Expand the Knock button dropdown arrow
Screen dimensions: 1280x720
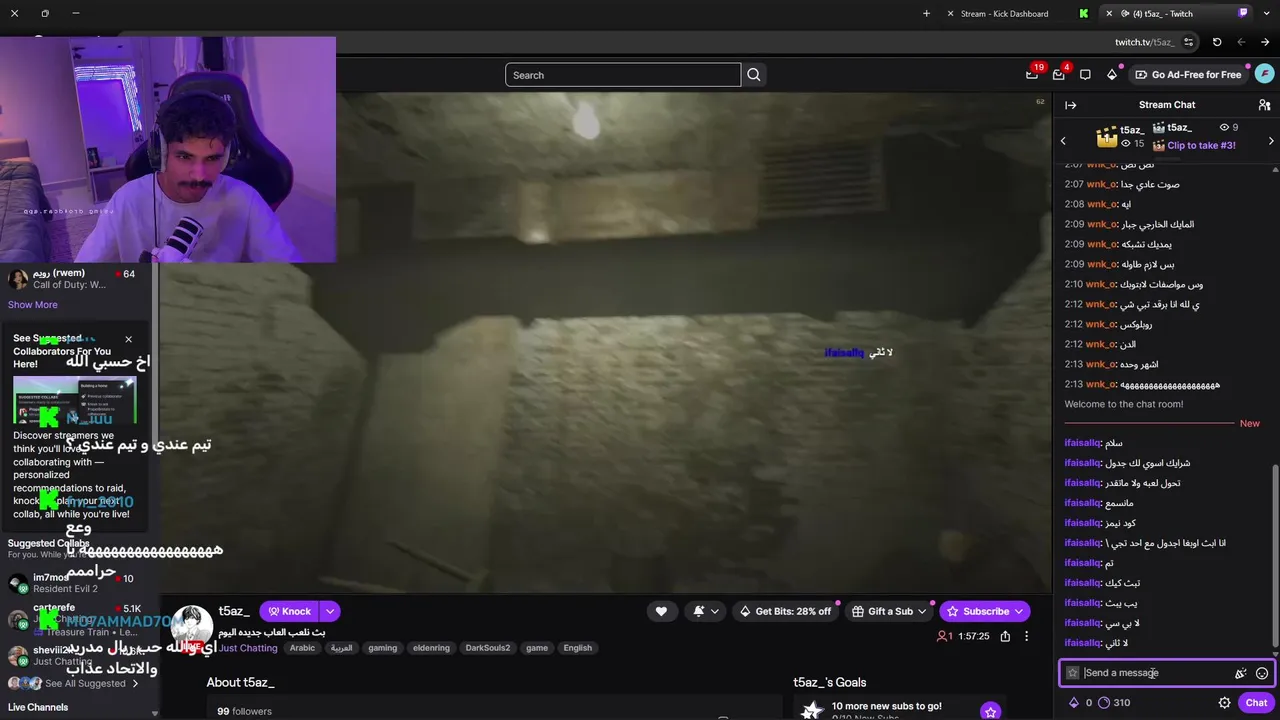pos(329,611)
